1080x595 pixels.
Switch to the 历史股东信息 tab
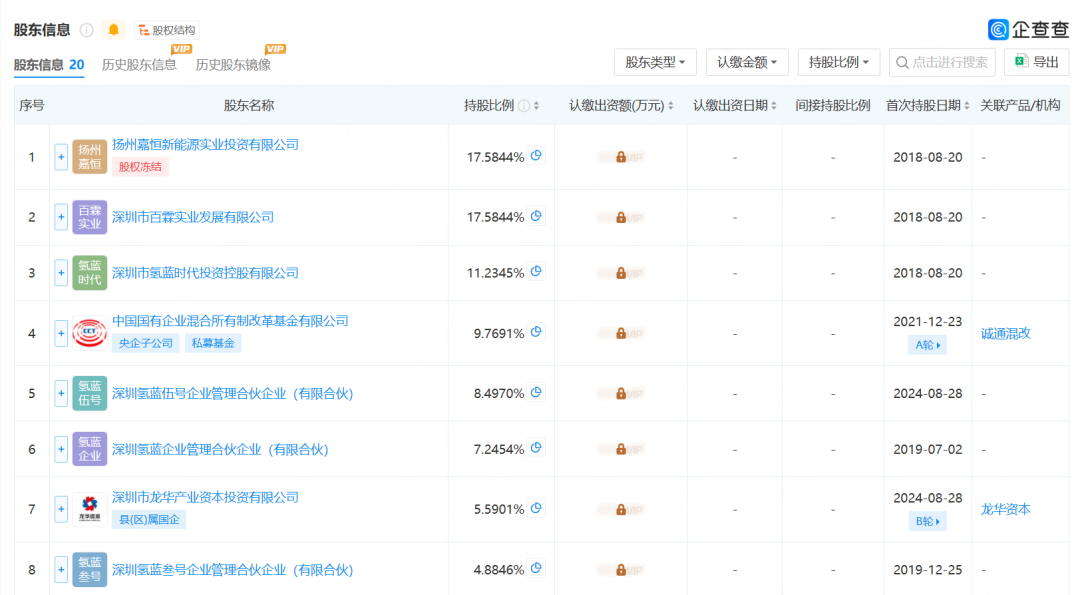139,65
